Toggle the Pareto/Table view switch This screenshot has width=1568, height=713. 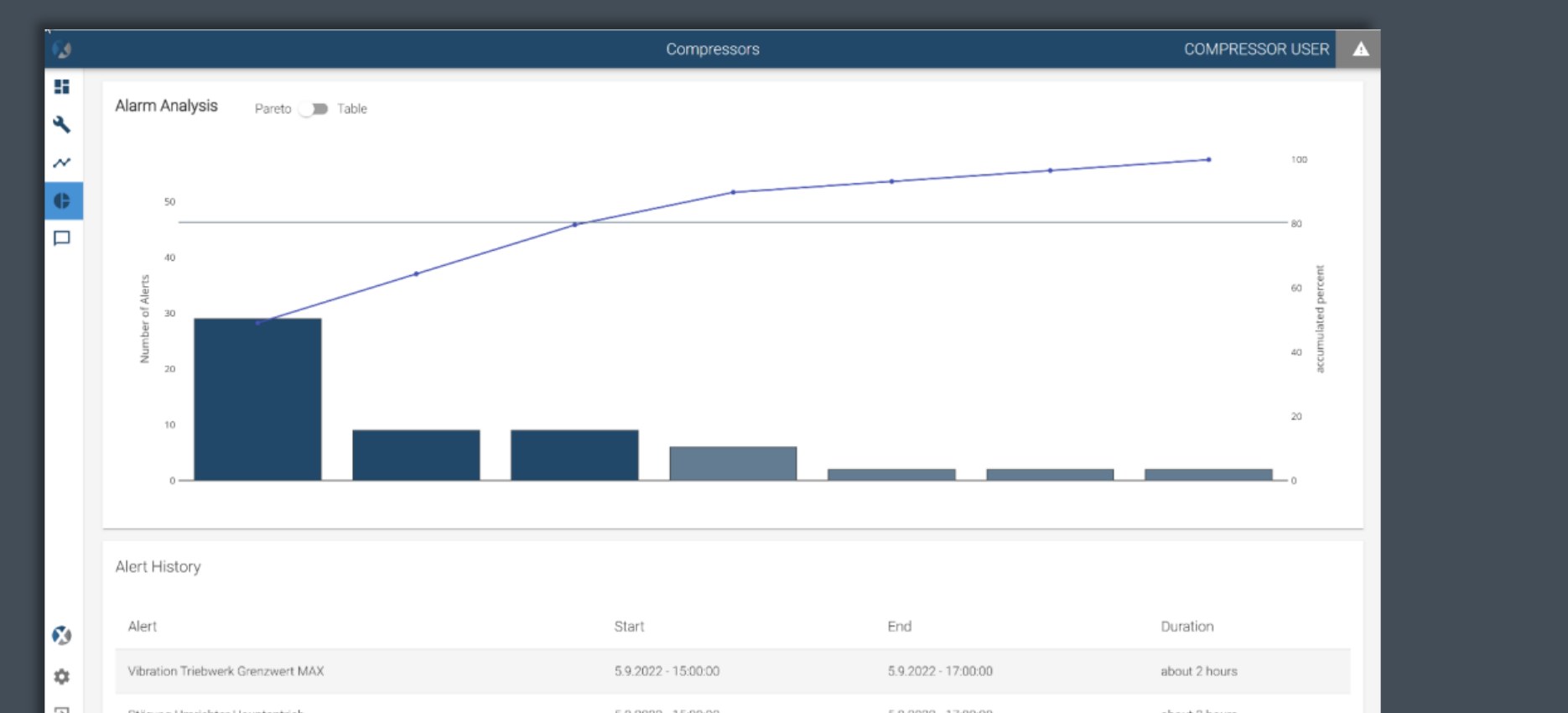(x=314, y=109)
